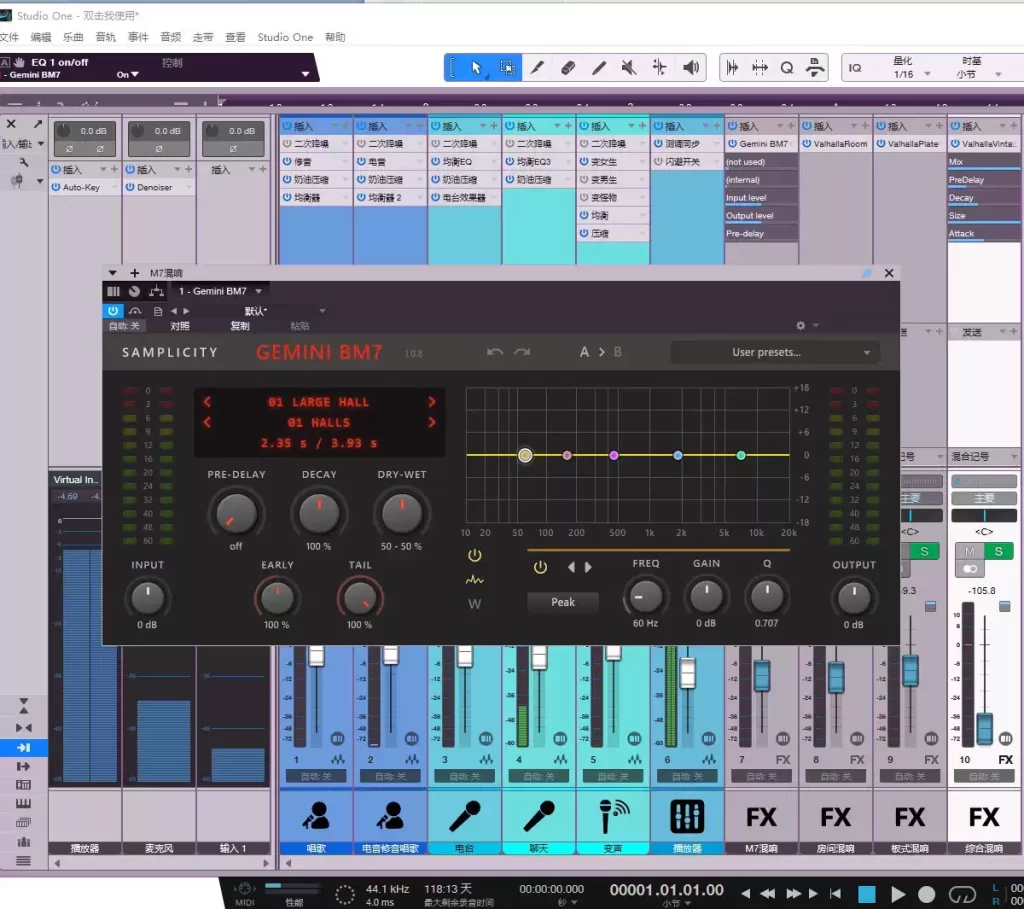
Task: Click the redo arrow in Gemini BM7
Action: coord(522,352)
